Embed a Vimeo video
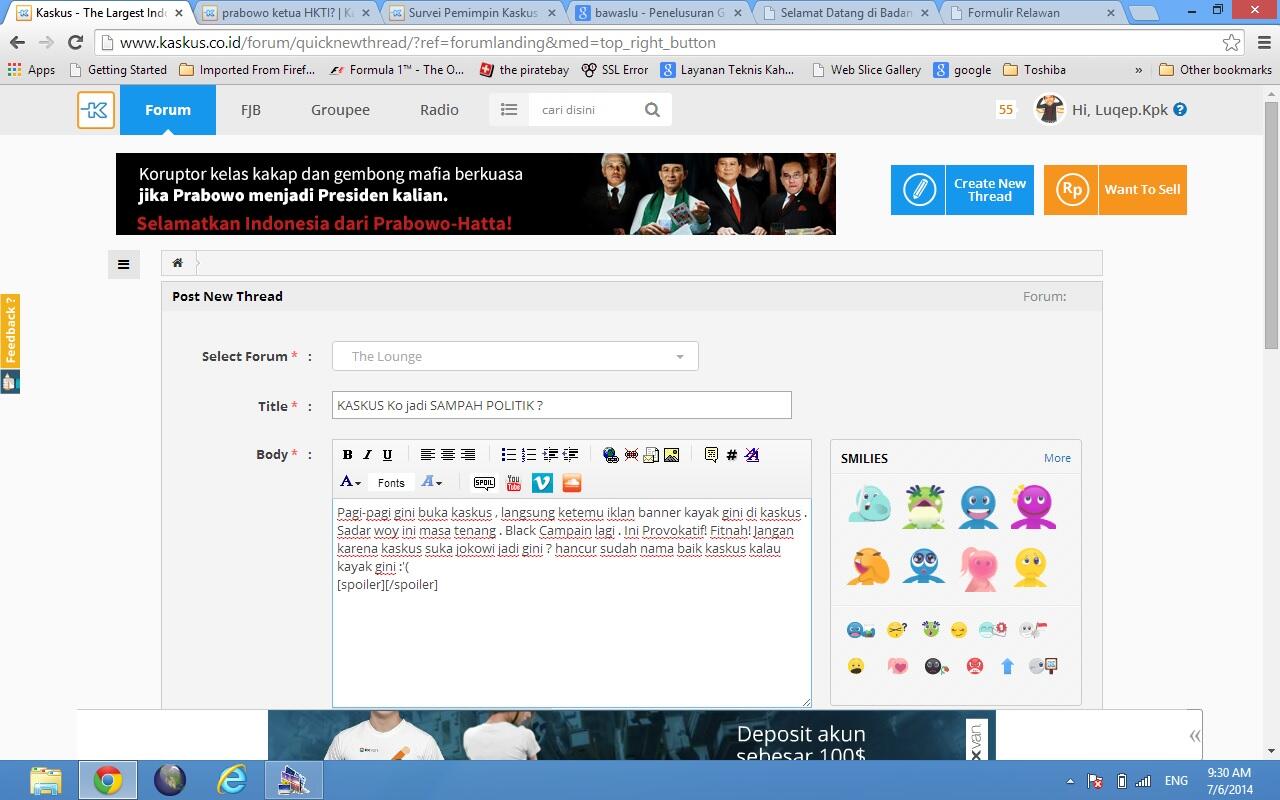This screenshot has height=800, width=1280. [x=542, y=483]
